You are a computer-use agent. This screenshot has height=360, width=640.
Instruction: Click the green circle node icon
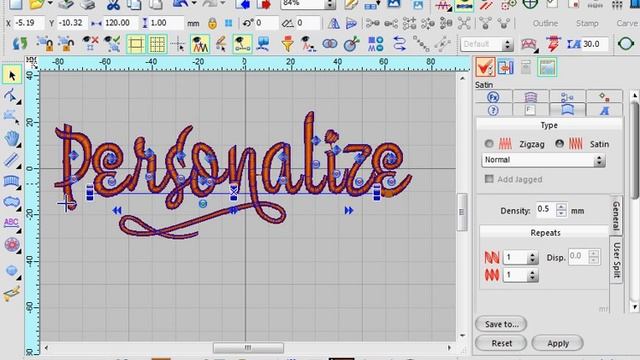point(626,44)
